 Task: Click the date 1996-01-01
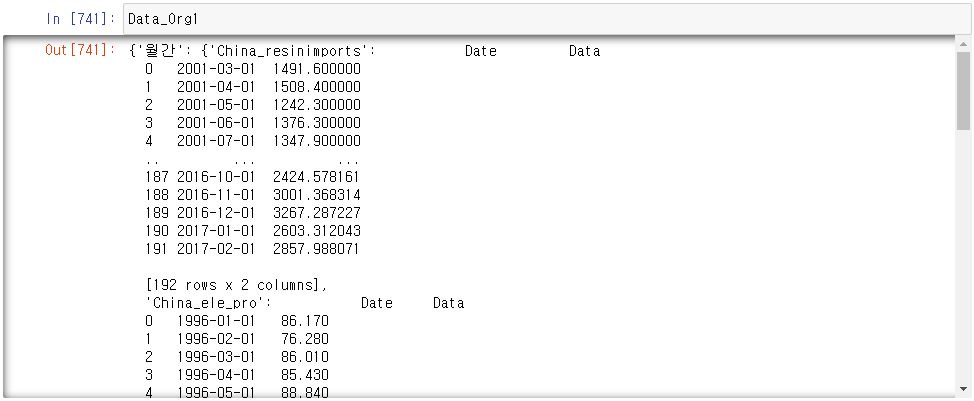pyautogui.click(x=216, y=321)
